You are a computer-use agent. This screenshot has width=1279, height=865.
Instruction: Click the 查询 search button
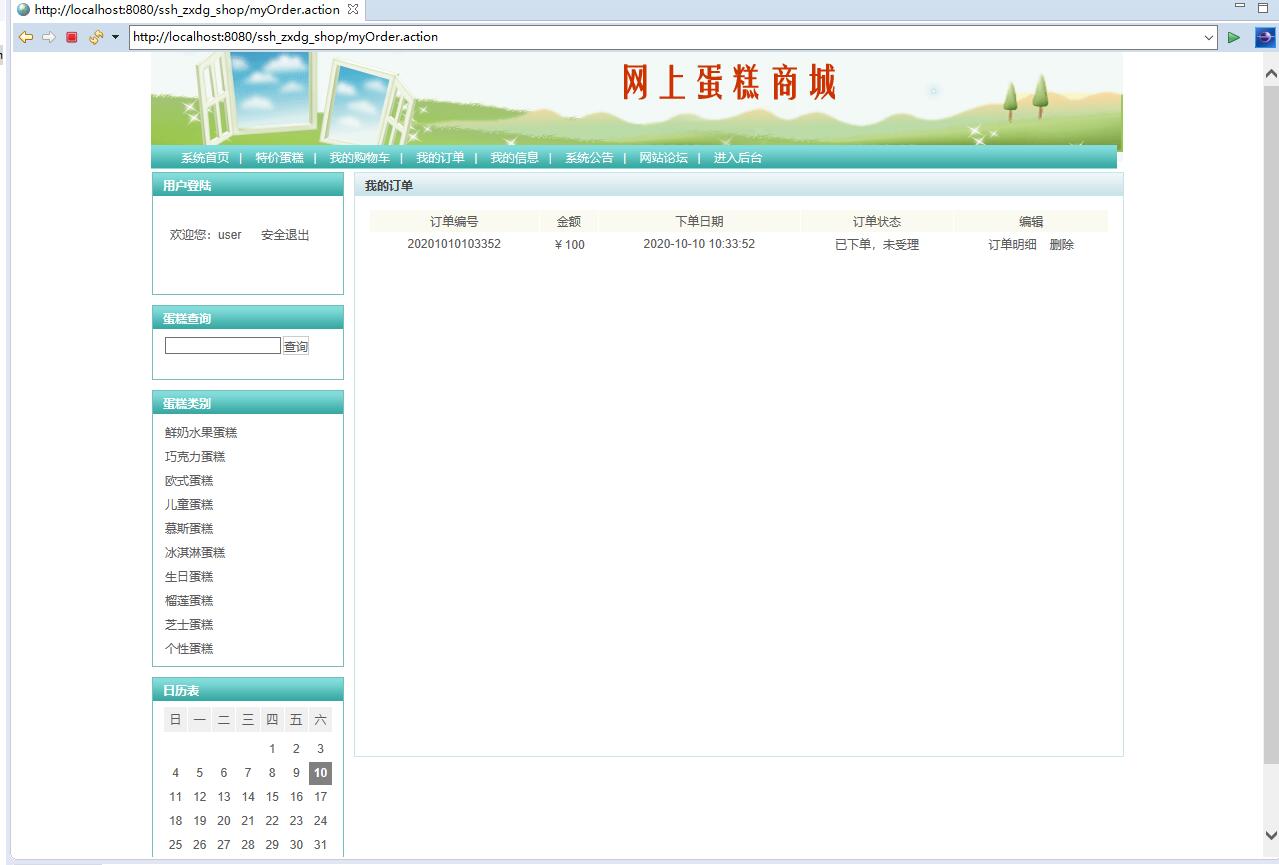295,346
